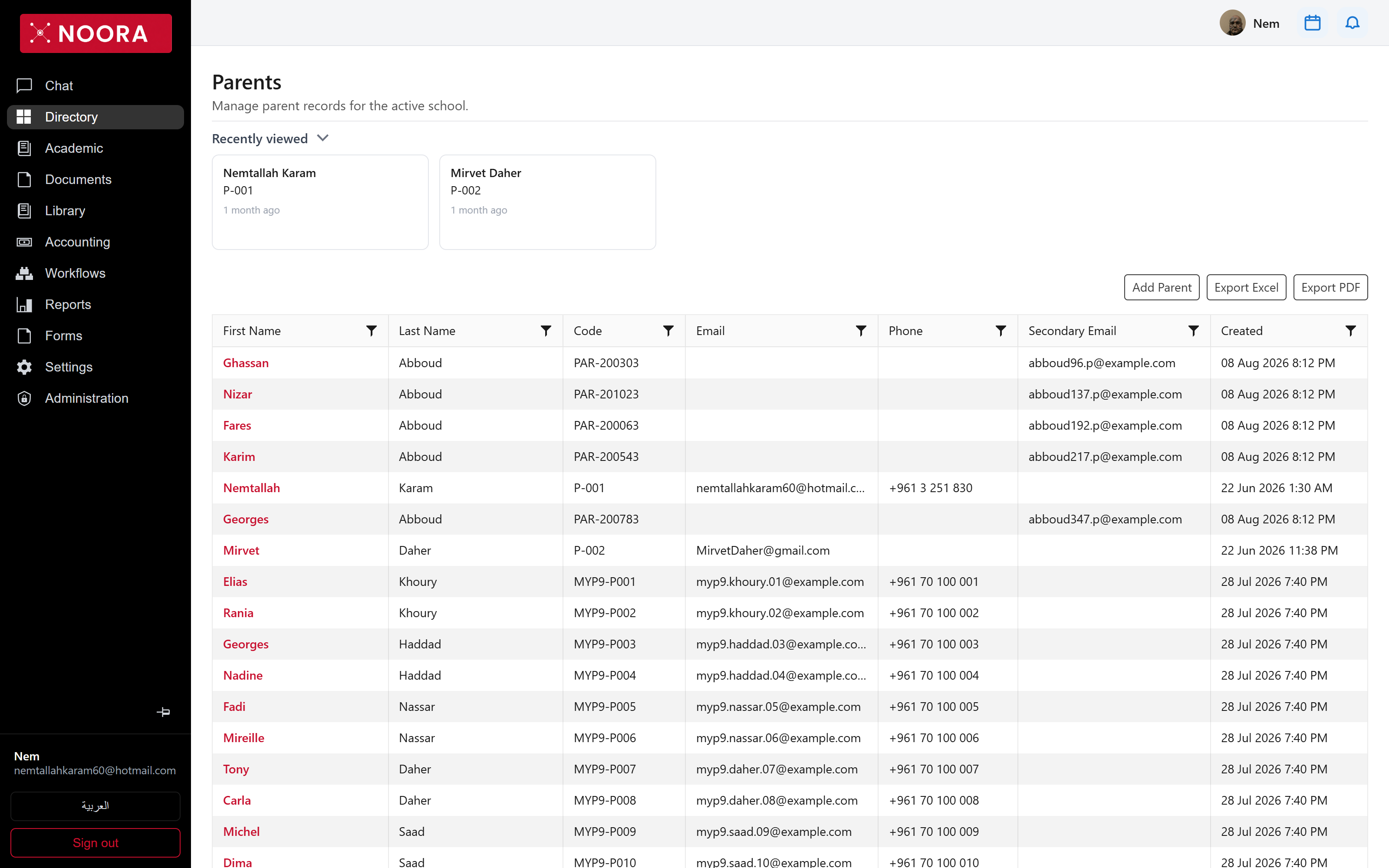Filter the Created column
1389x868 pixels.
tap(1350, 331)
